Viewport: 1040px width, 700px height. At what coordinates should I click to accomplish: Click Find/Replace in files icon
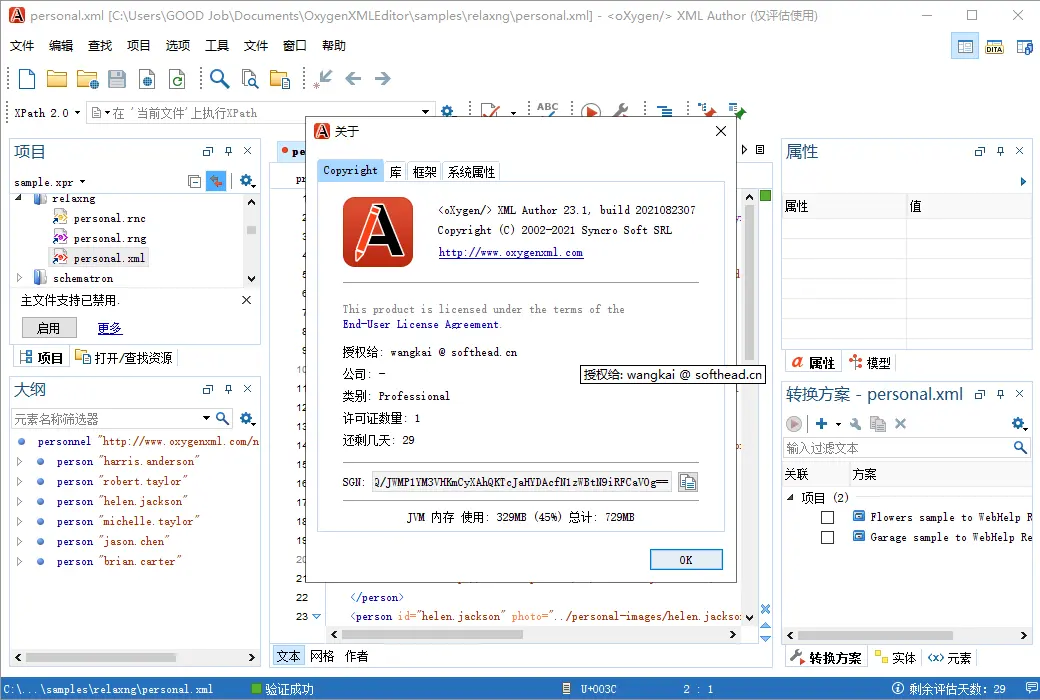tap(250, 79)
